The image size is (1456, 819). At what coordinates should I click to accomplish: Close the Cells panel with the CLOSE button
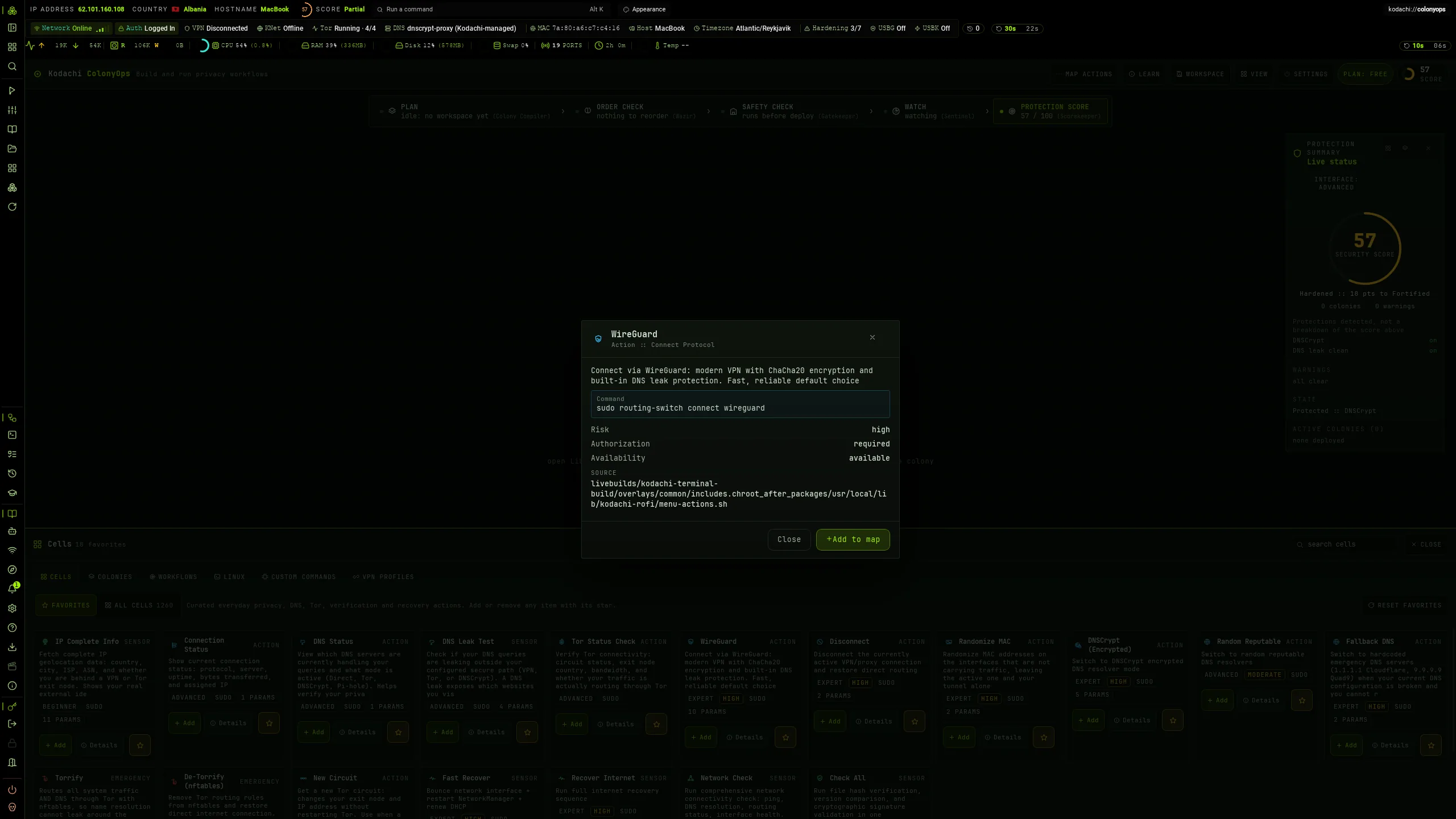(x=1426, y=545)
